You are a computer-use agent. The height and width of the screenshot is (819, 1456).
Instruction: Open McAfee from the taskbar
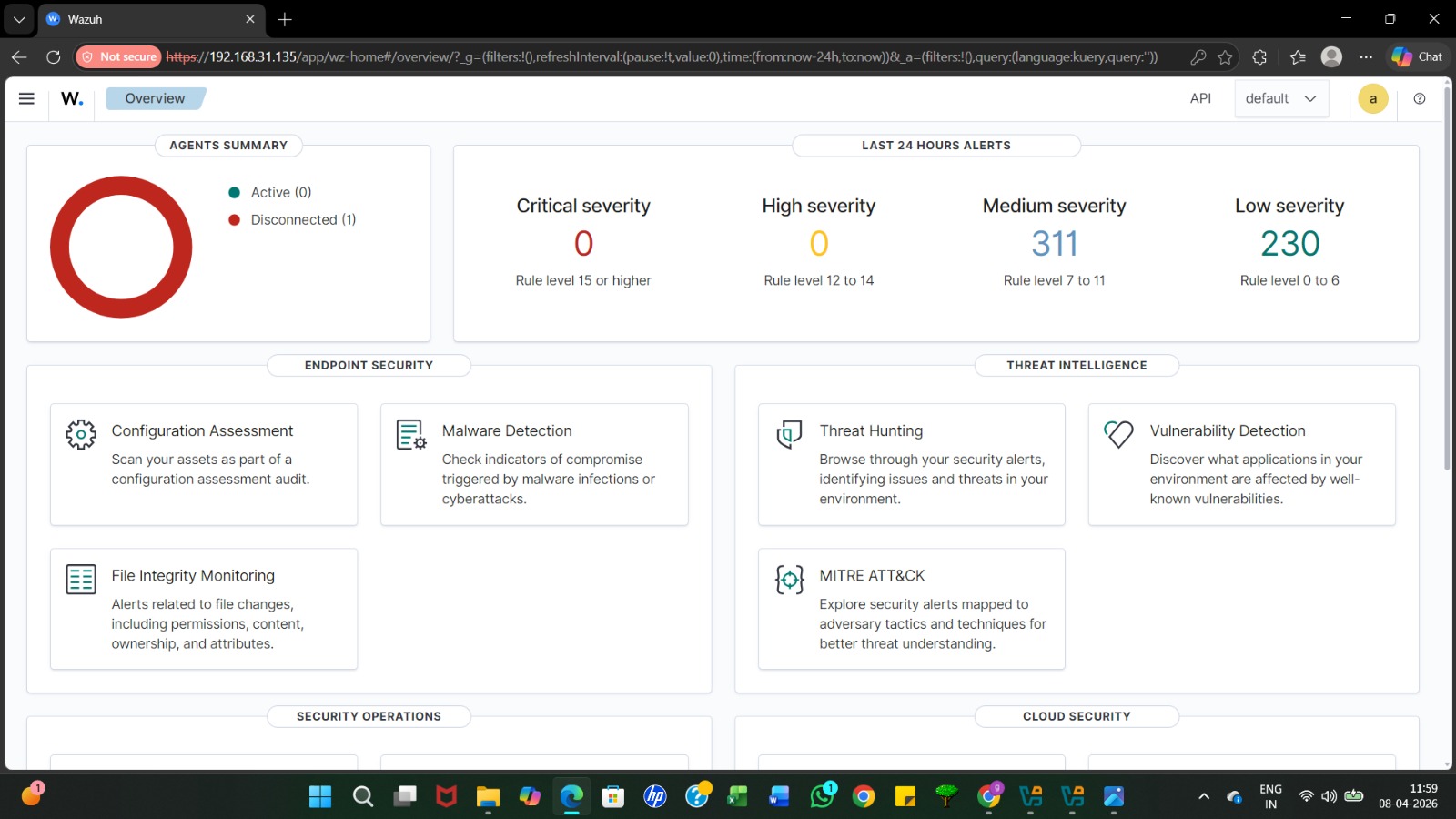pos(446,796)
